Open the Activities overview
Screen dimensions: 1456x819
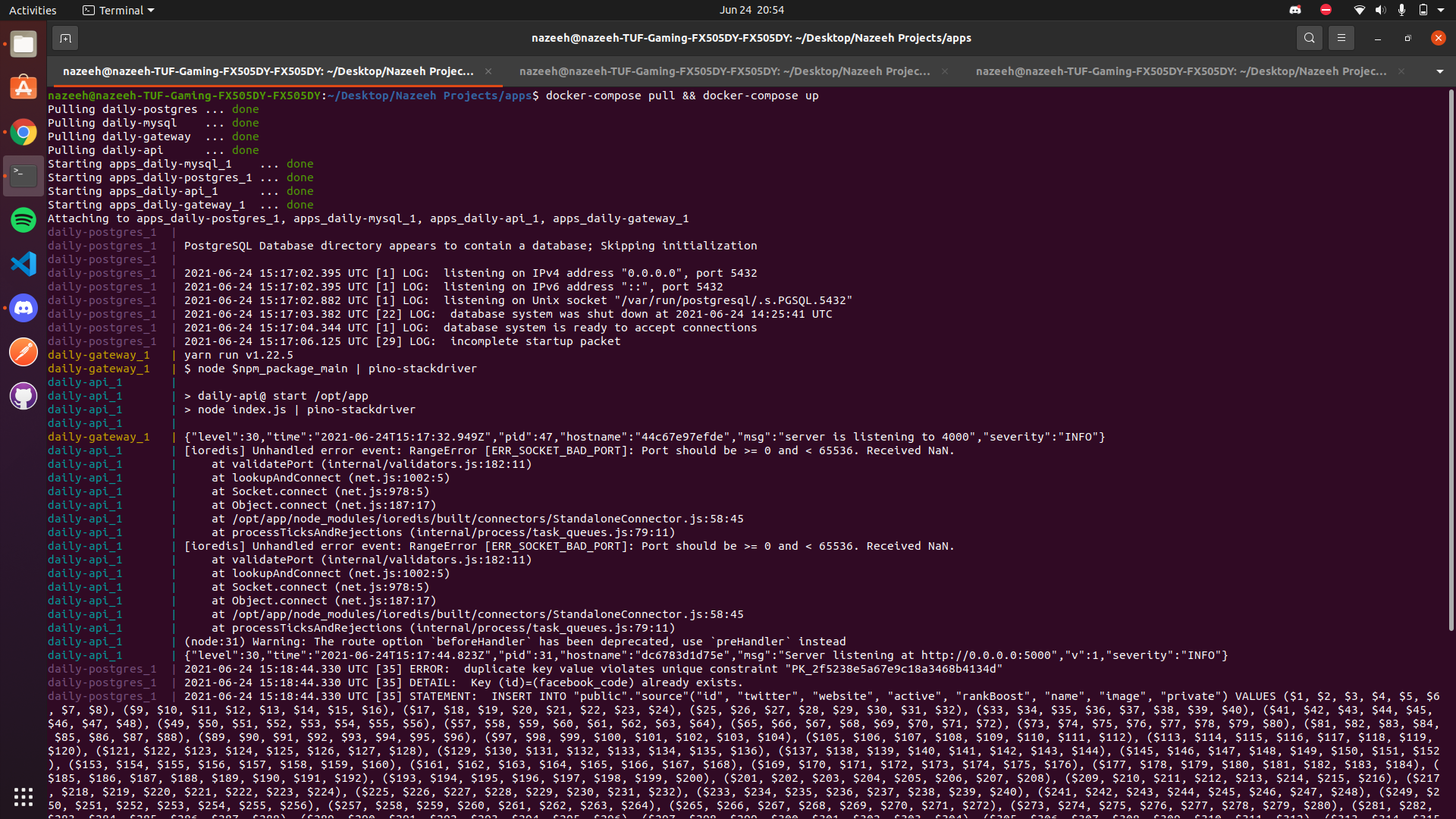coord(33,10)
